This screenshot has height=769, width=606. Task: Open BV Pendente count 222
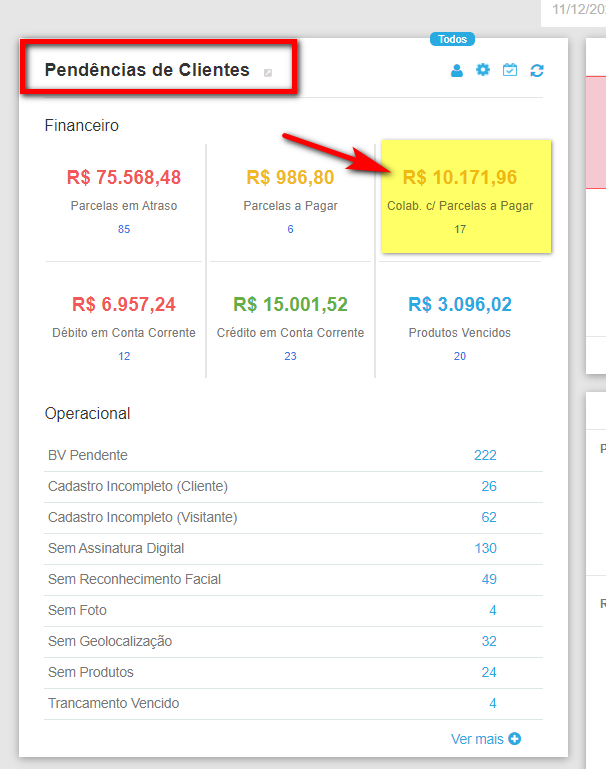[x=485, y=455]
